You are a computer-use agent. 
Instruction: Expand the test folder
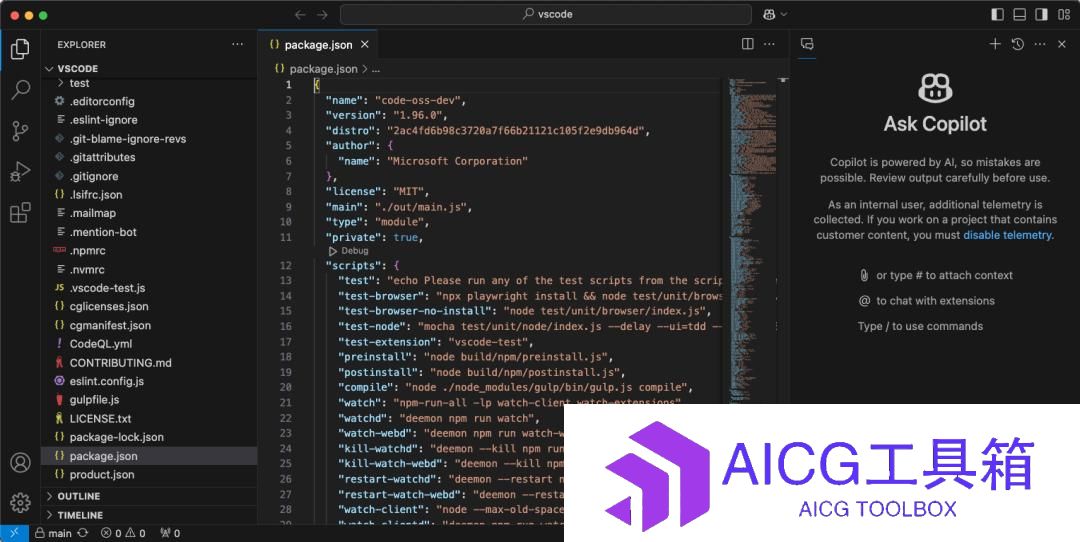point(149,83)
